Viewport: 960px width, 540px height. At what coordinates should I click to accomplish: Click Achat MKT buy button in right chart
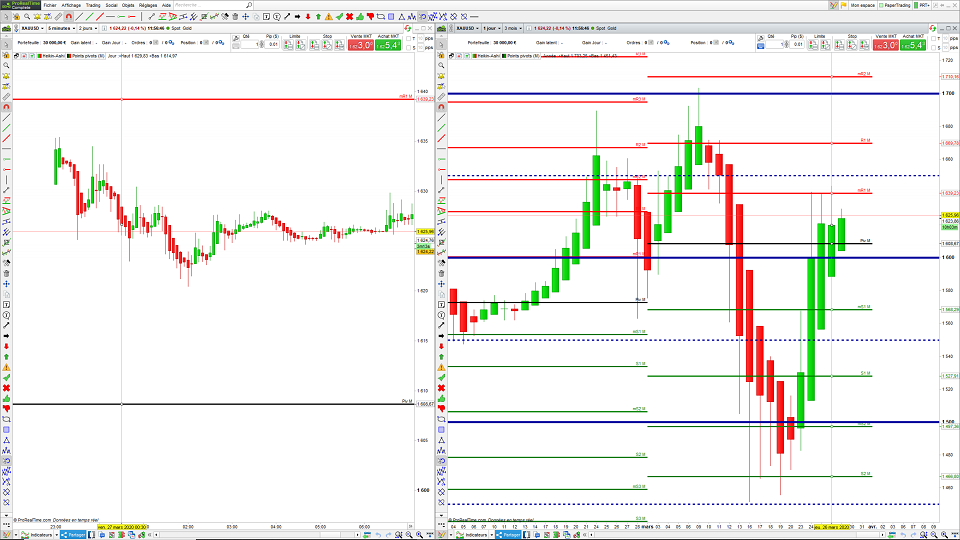coord(913,45)
